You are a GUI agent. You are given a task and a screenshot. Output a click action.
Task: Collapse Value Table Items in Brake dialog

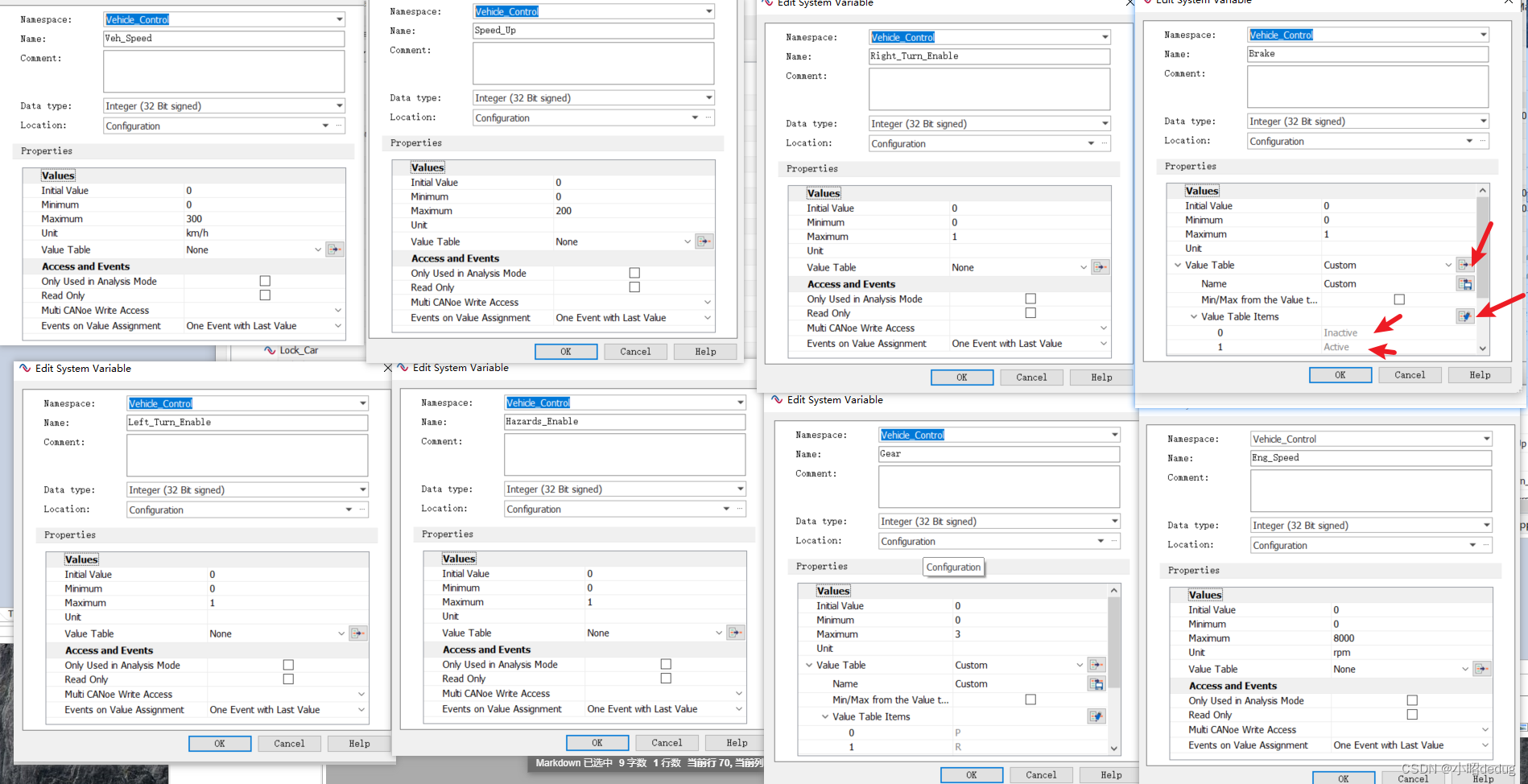click(1194, 316)
